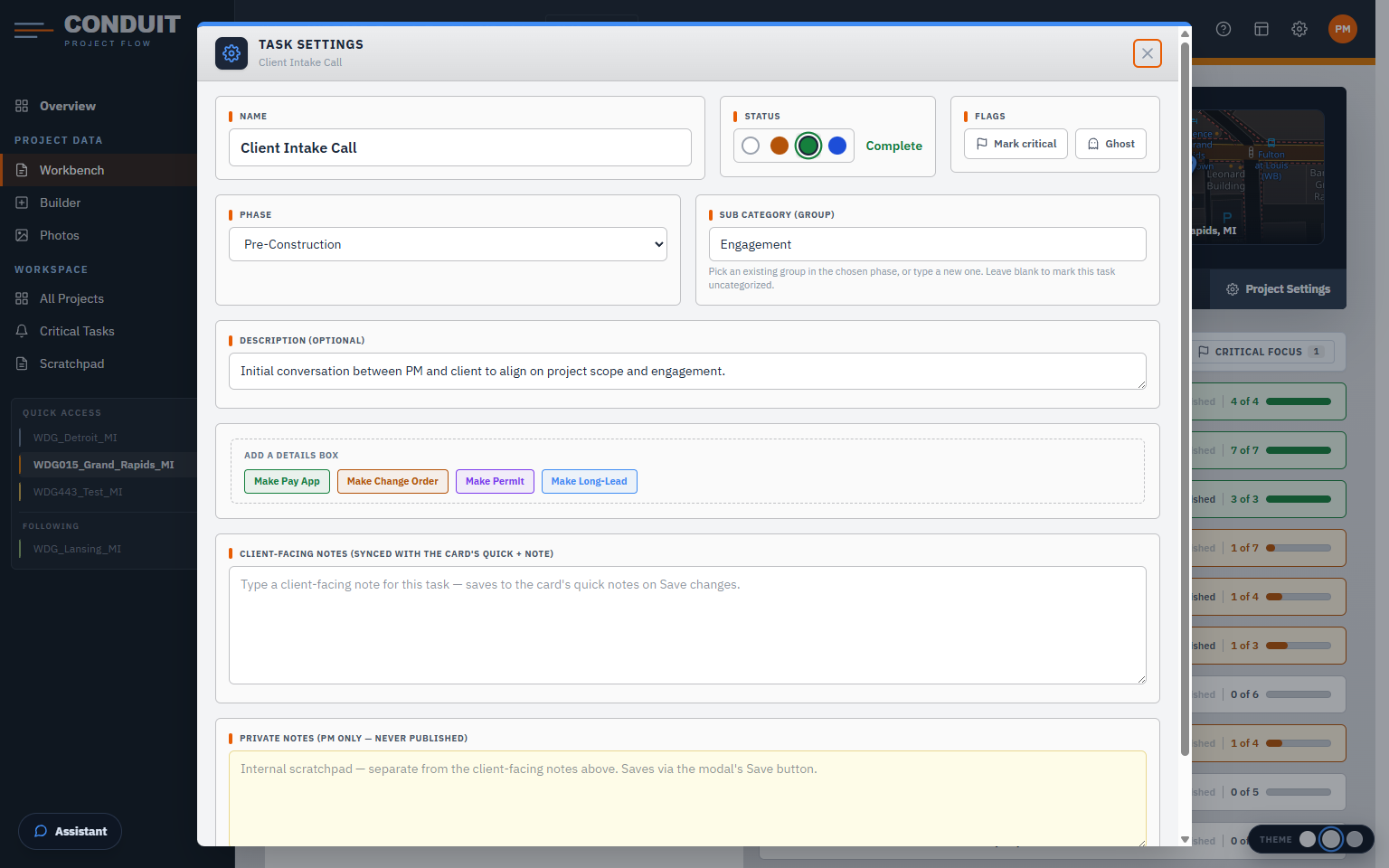
Task: Click the Scratchpad note icon
Action: click(22, 363)
